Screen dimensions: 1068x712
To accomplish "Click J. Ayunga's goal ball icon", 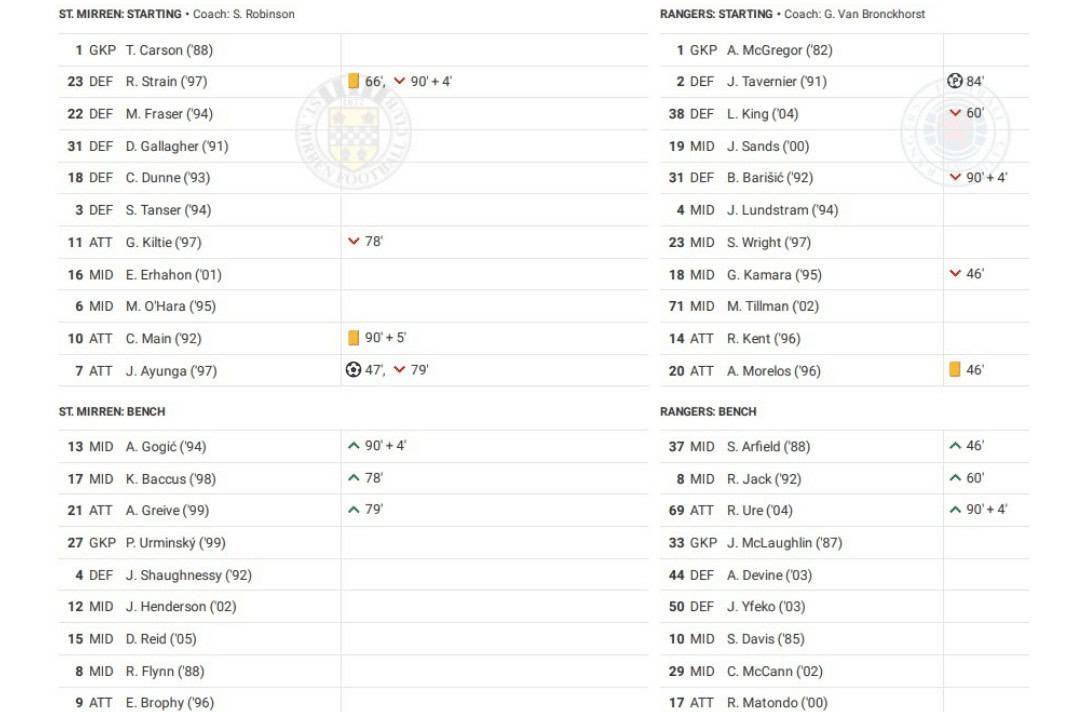I will point(353,370).
